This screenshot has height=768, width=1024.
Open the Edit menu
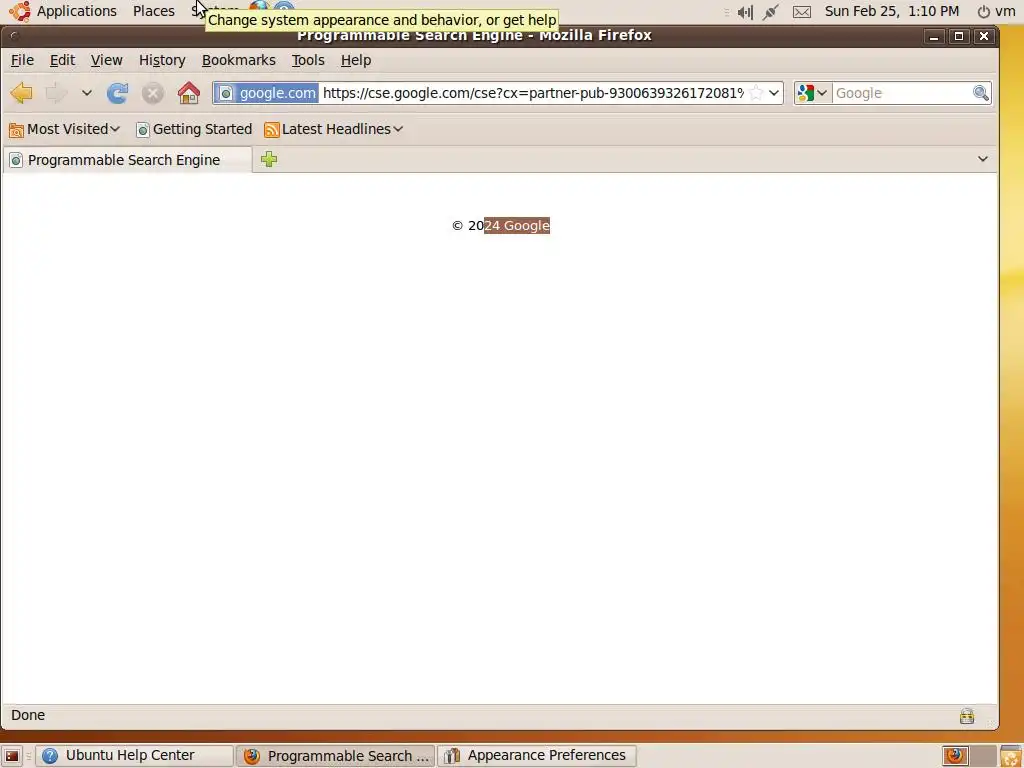coord(62,60)
